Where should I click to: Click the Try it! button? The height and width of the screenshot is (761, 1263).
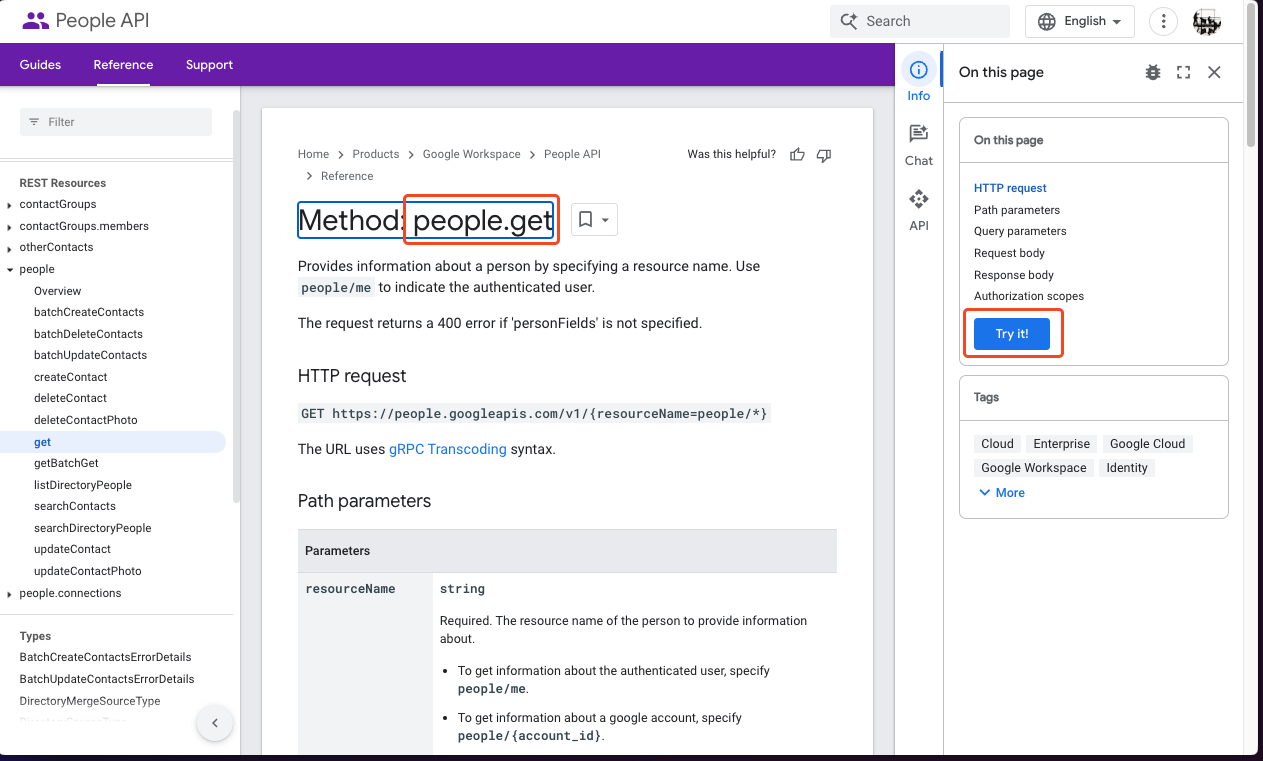(x=1013, y=333)
